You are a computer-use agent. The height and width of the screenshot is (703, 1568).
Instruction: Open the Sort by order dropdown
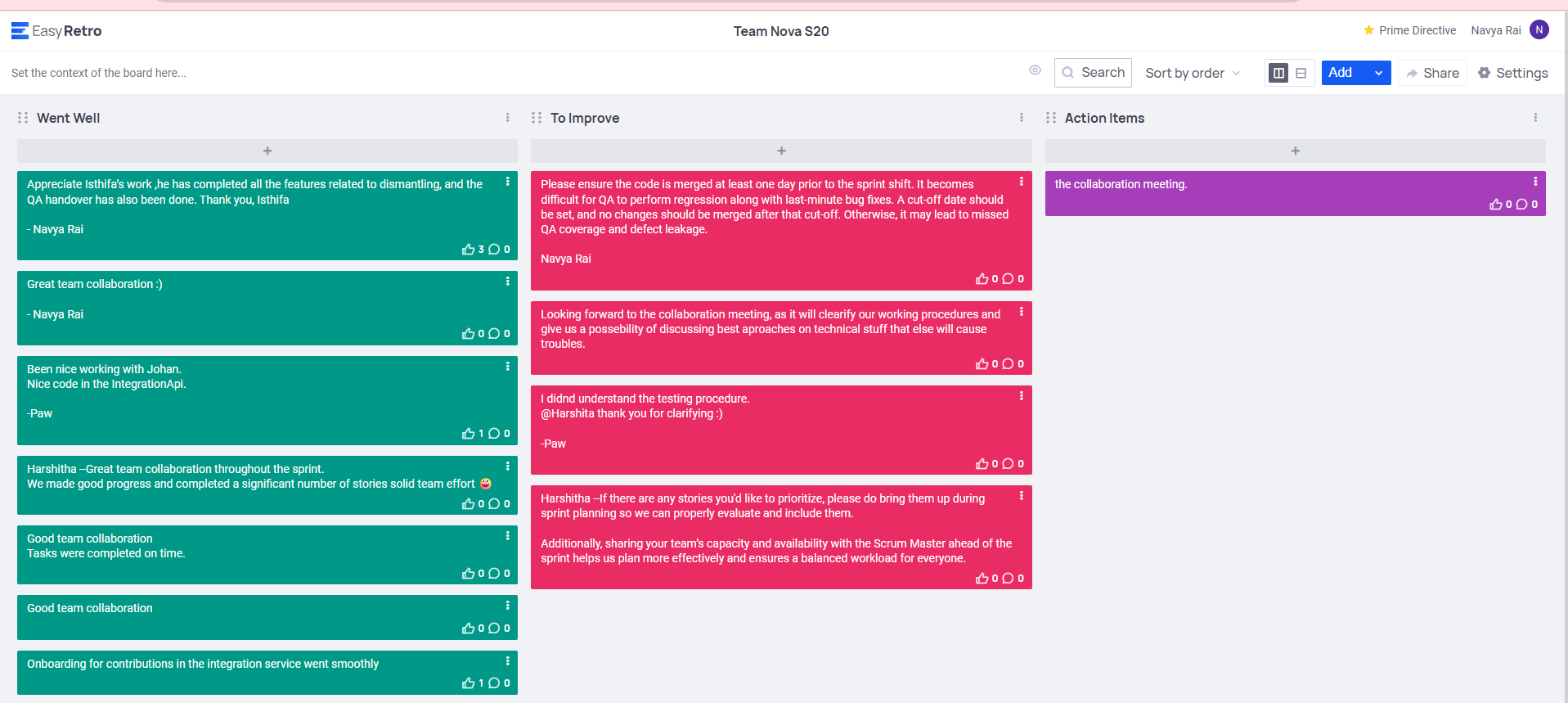click(x=1193, y=73)
